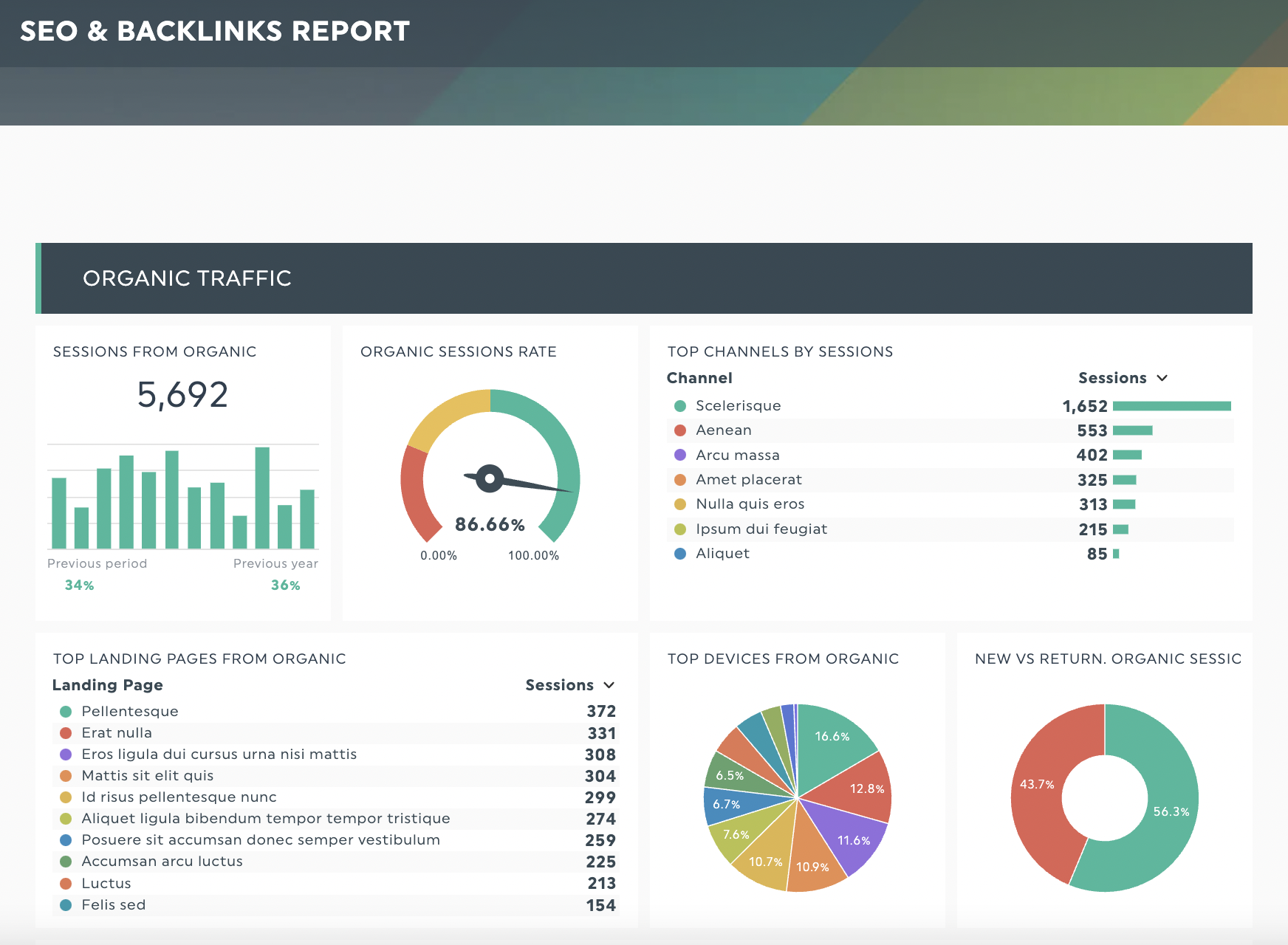Click the Nulla quis eros yellow dot

click(680, 504)
